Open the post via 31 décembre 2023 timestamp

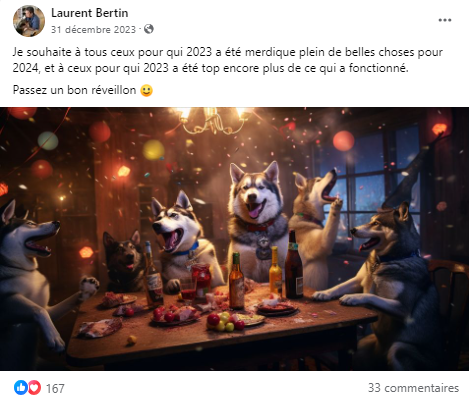click(x=93, y=30)
